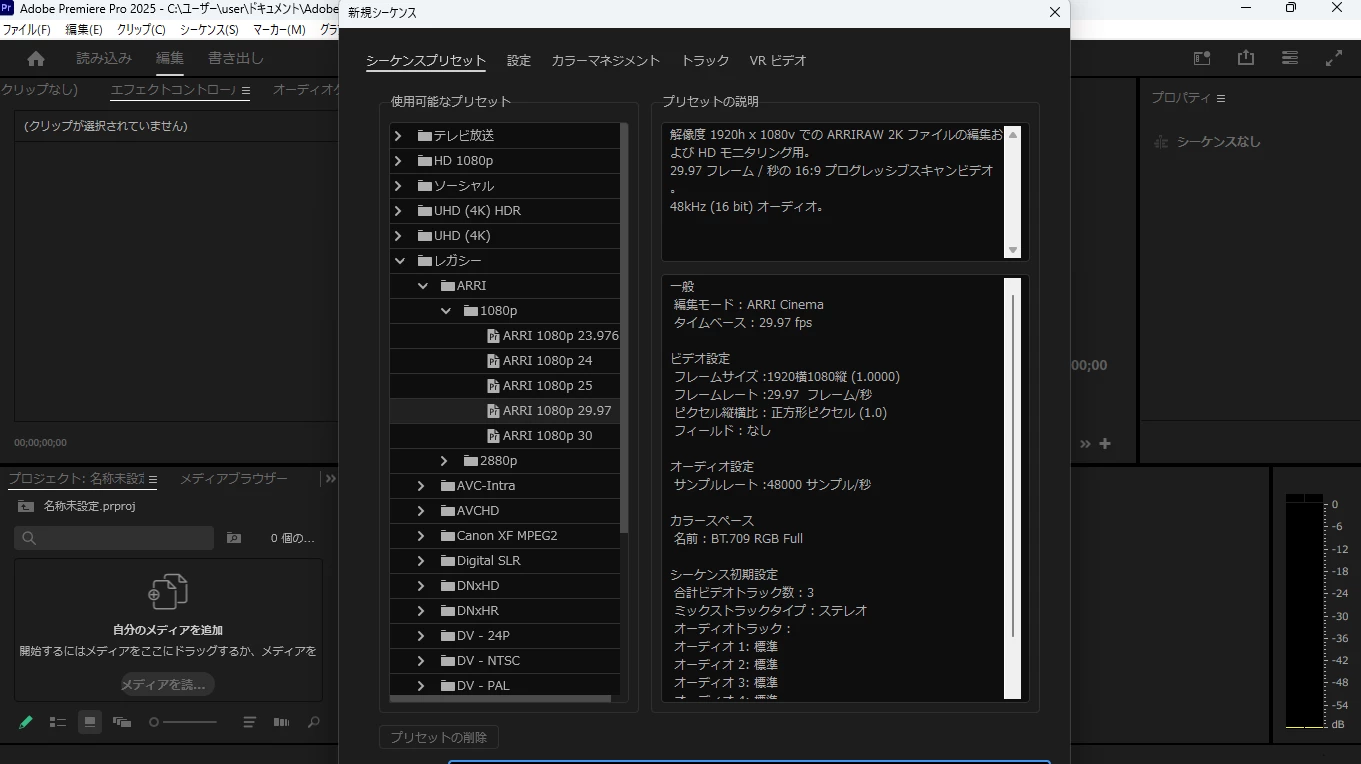Open the workspaces icon in the header bar

click(1202, 59)
